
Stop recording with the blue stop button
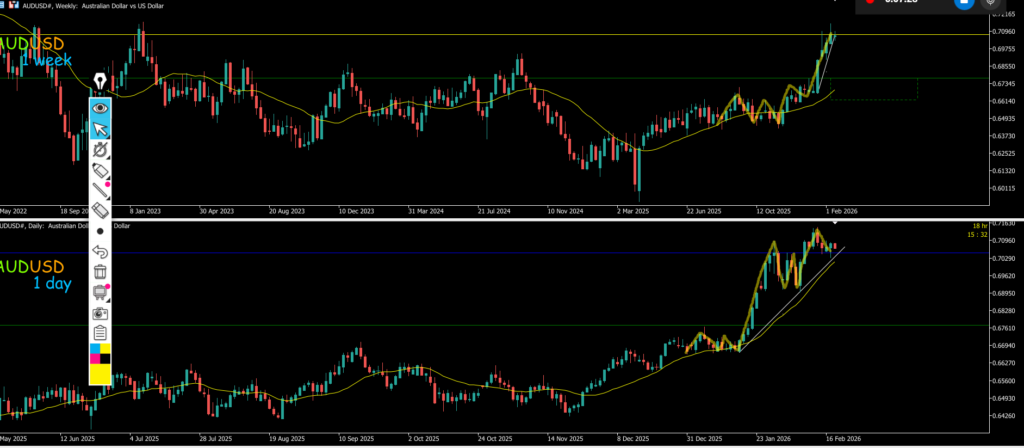(x=964, y=3)
